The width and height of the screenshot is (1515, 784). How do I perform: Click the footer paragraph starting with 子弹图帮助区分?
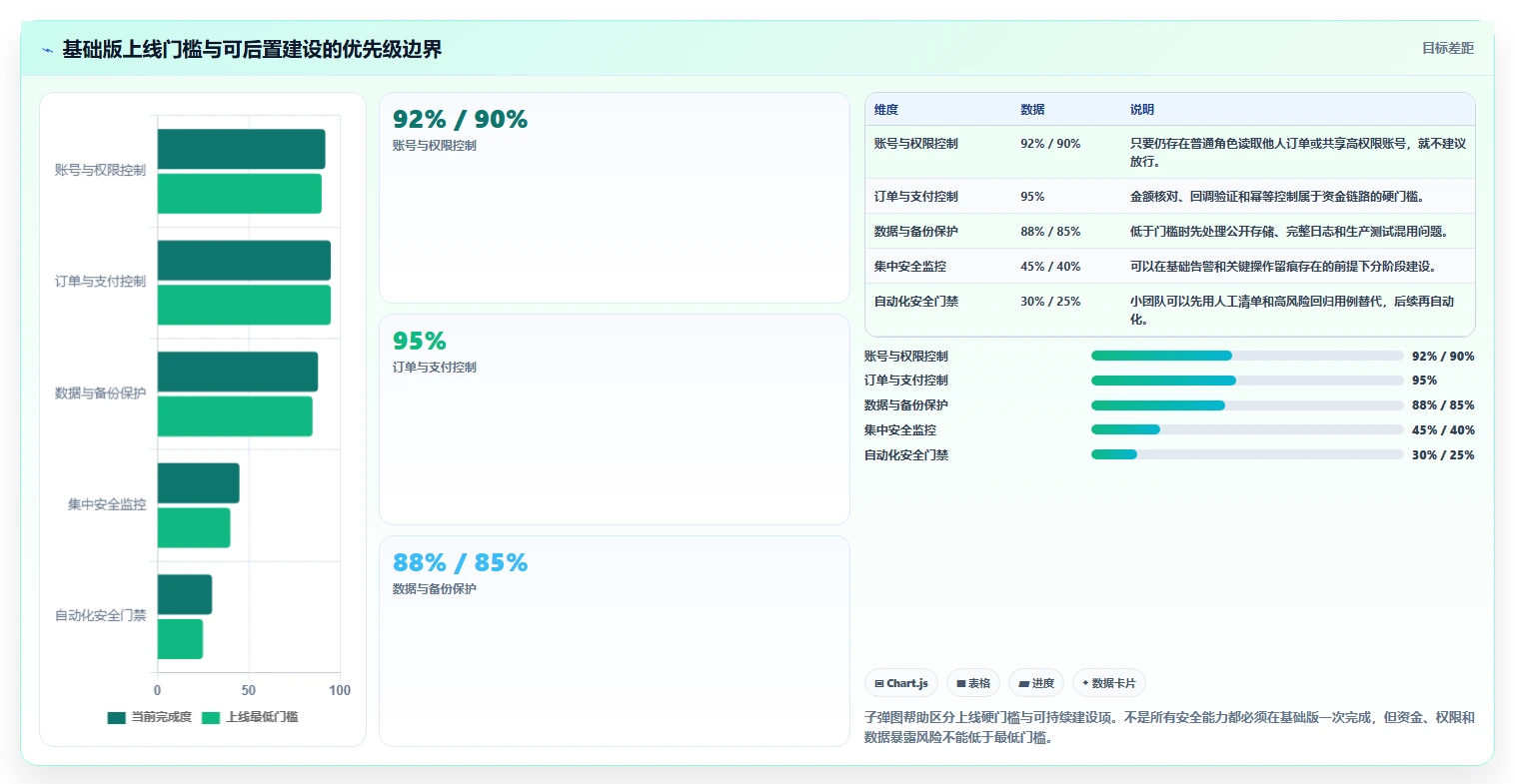(1169, 727)
